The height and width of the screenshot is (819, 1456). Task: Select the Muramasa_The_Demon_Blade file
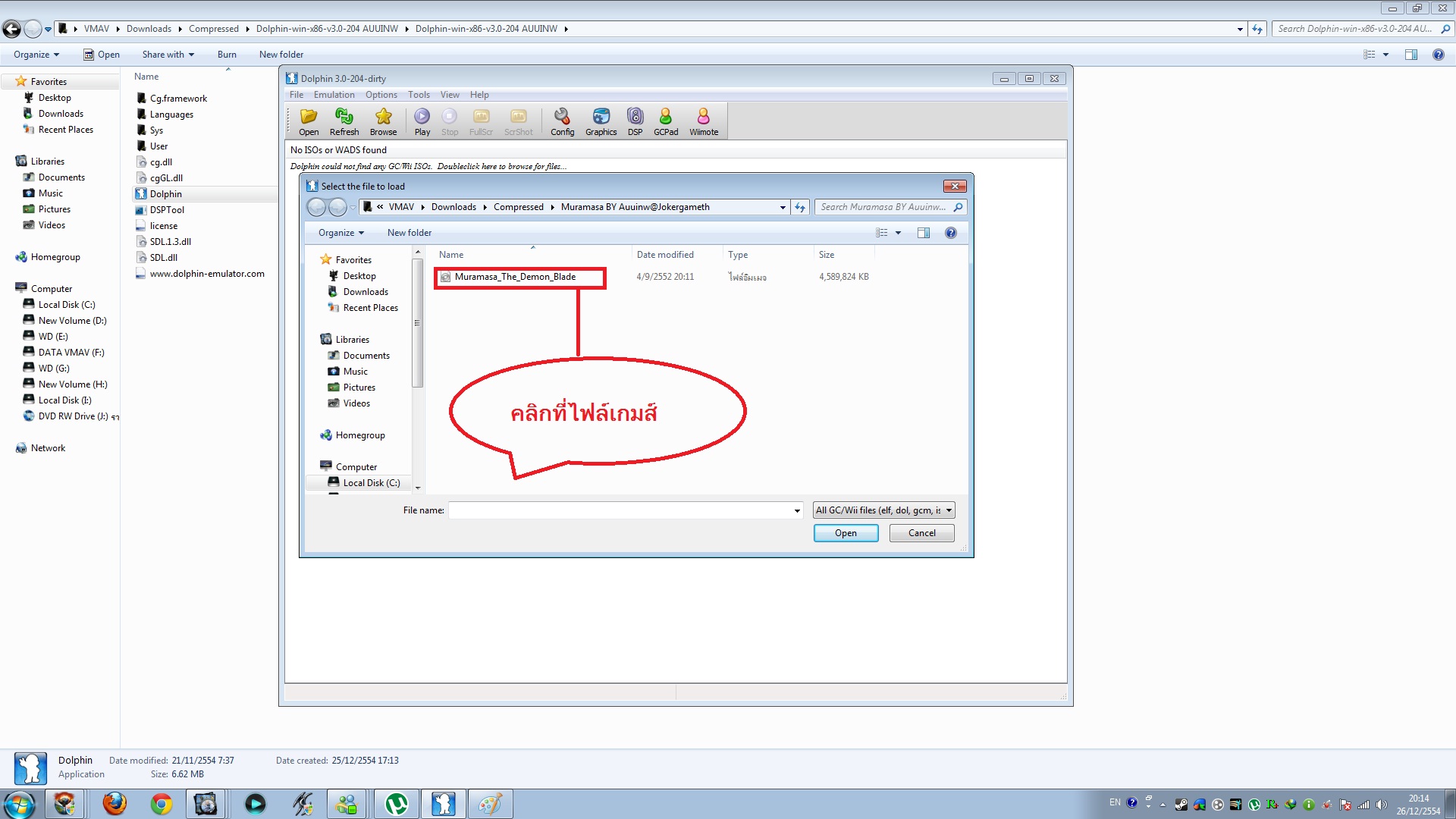[x=515, y=277]
